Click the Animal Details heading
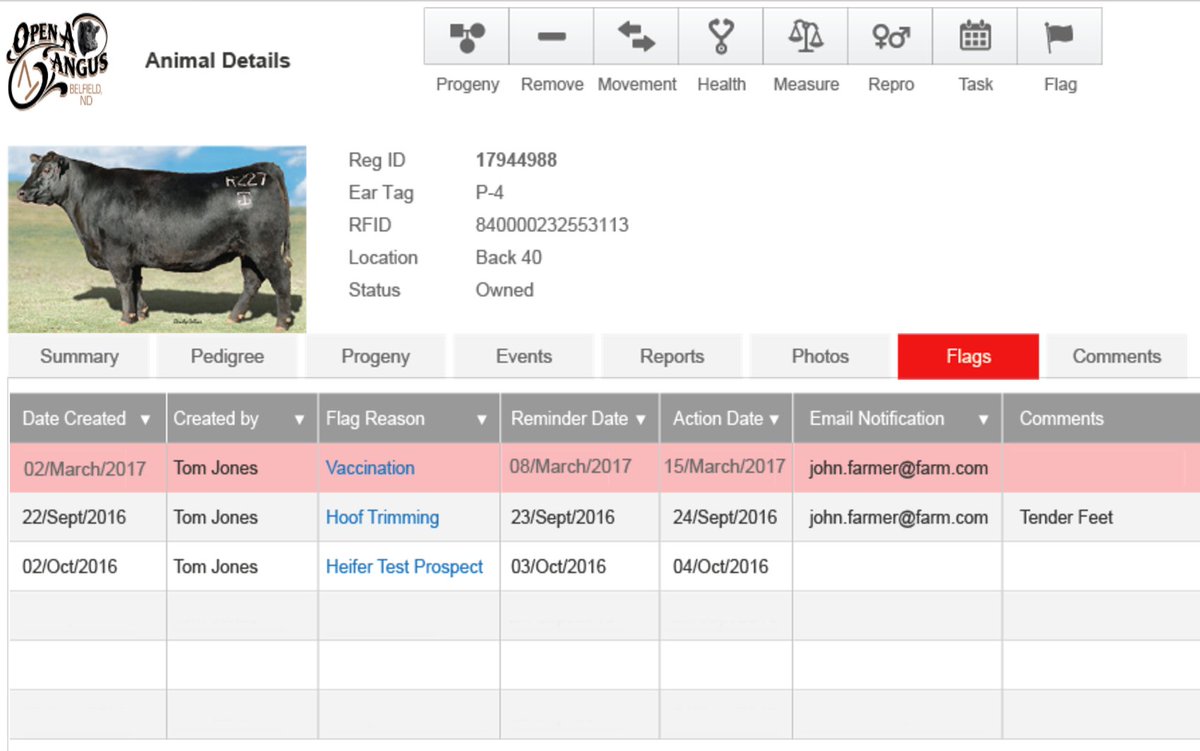Screen dimensions: 1200x751 (218, 61)
